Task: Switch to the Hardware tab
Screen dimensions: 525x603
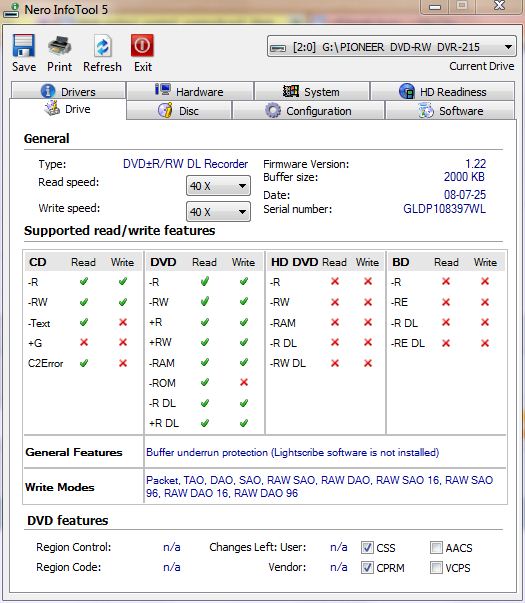Action: (x=190, y=91)
